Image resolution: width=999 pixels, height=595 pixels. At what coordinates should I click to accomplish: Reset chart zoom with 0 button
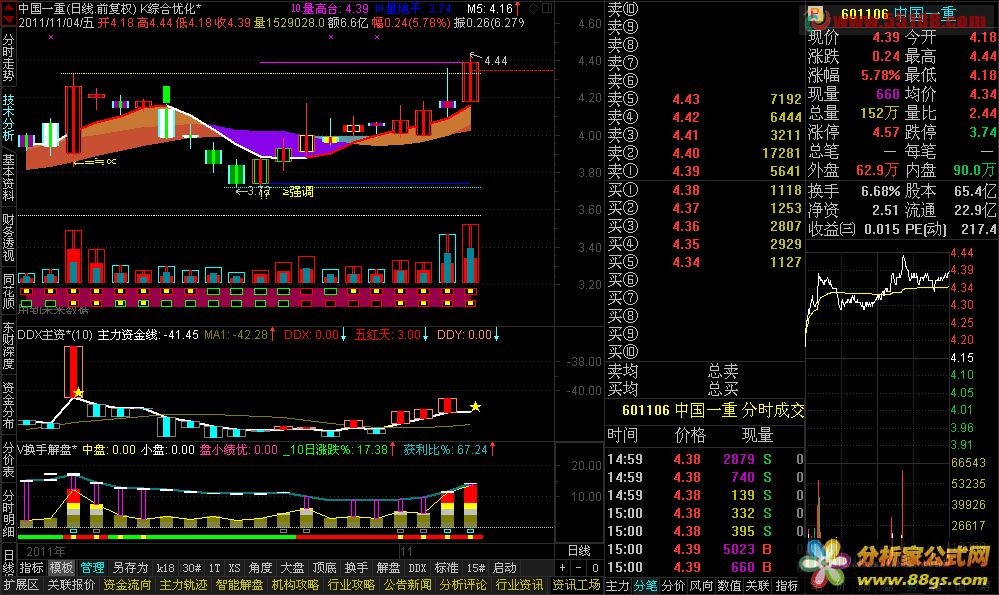tap(595, 568)
